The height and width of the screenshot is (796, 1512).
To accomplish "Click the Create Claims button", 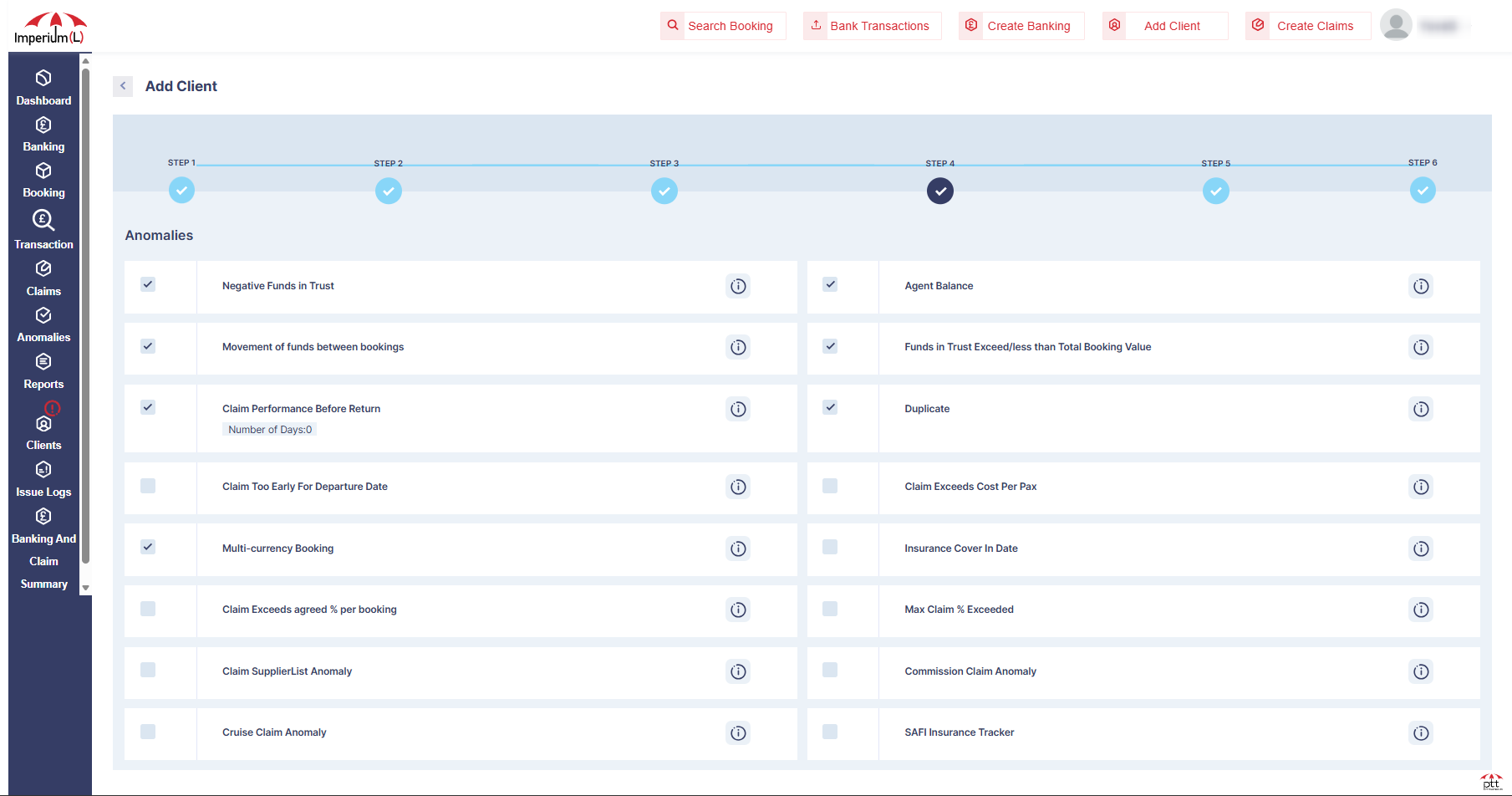I will coord(1306,25).
